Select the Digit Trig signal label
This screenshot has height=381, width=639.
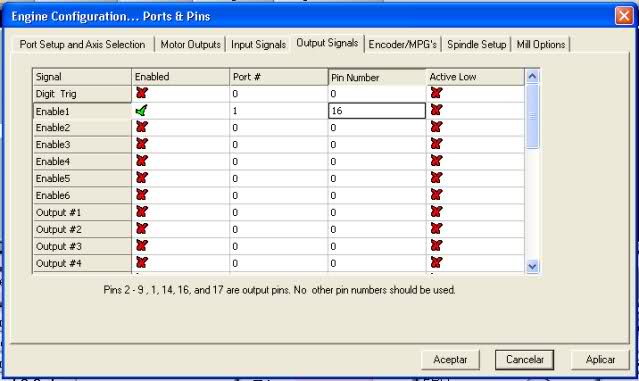click(x=82, y=94)
